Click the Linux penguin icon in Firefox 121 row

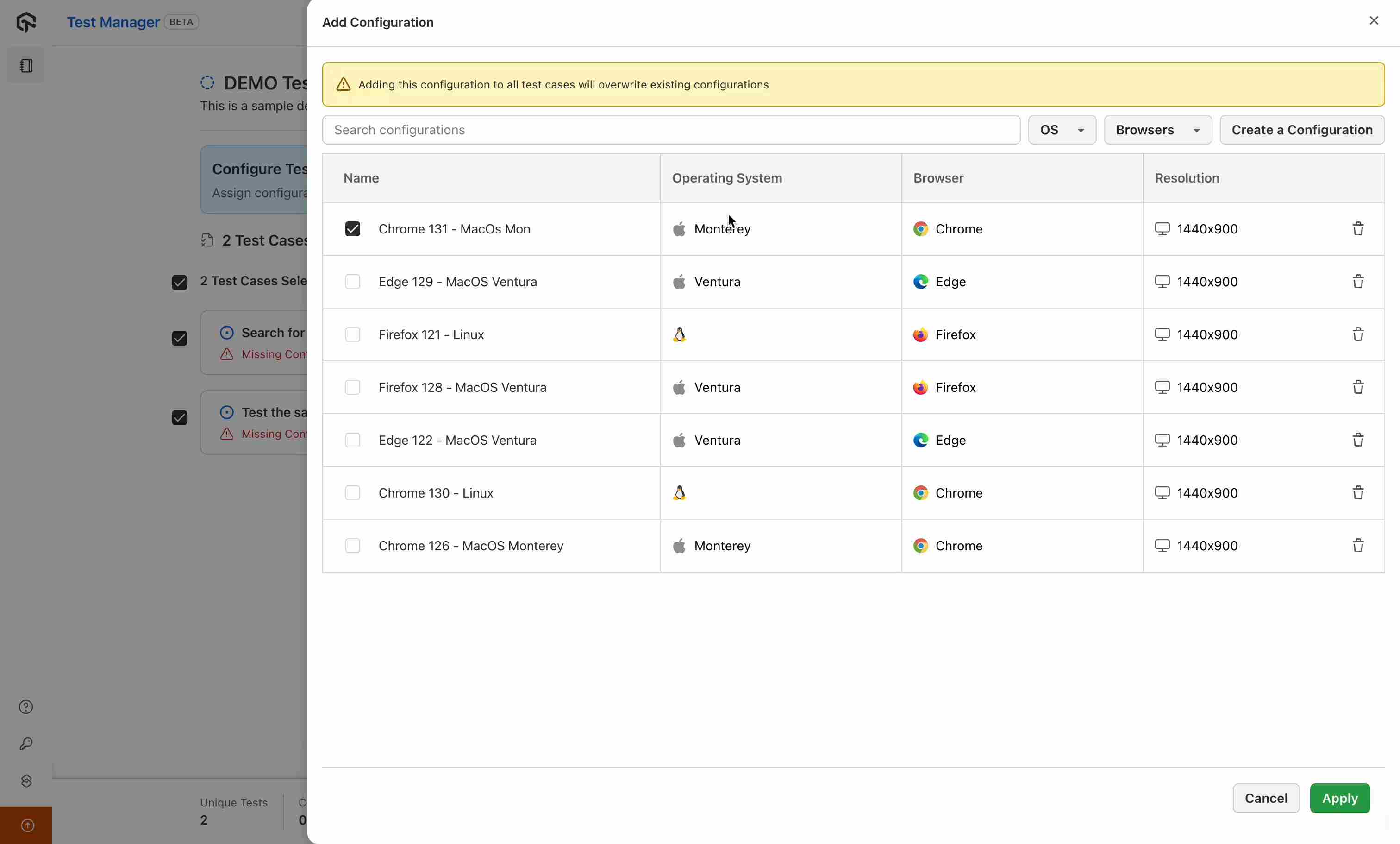click(x=680, y=334)
